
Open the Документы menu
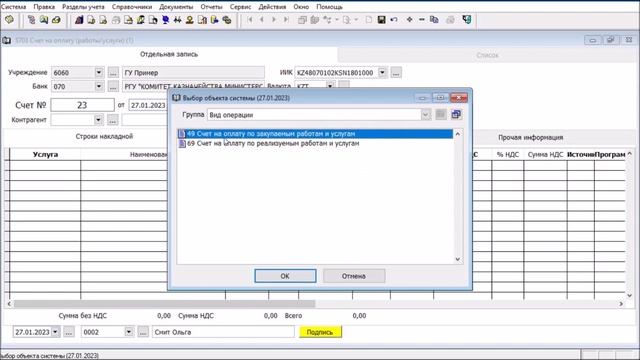pyautogui.click(x=176, y=7)
